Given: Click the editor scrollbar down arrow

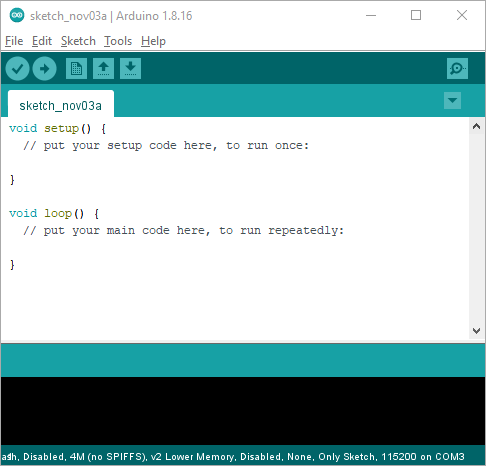Looking at the screenshot, I should 476,331.
